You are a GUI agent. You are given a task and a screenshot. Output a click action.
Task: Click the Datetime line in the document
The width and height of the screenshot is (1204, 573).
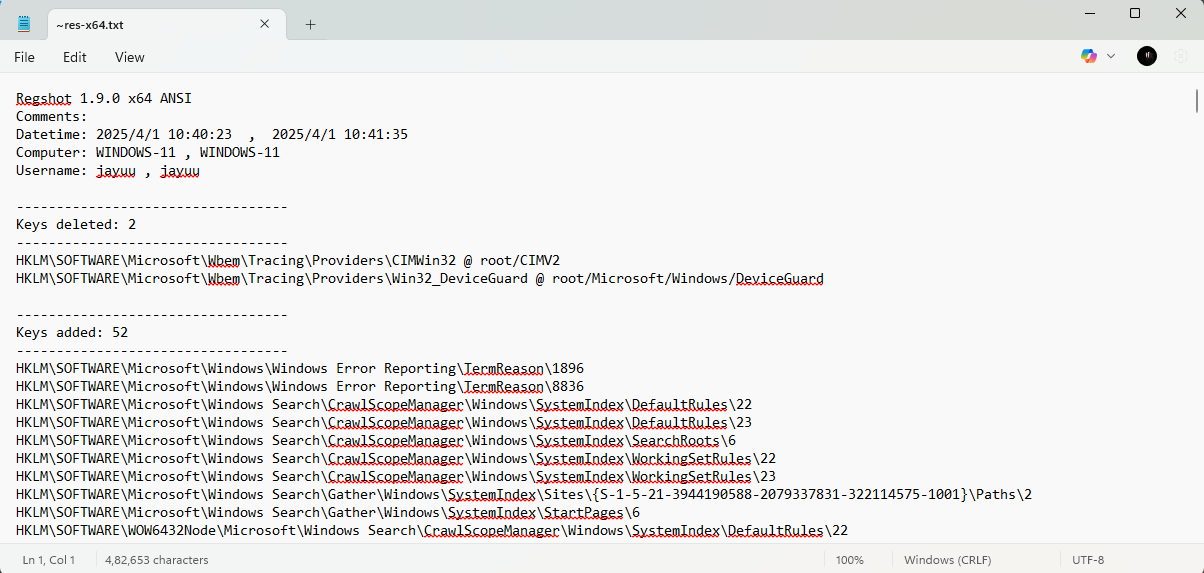tap(212, 134)
